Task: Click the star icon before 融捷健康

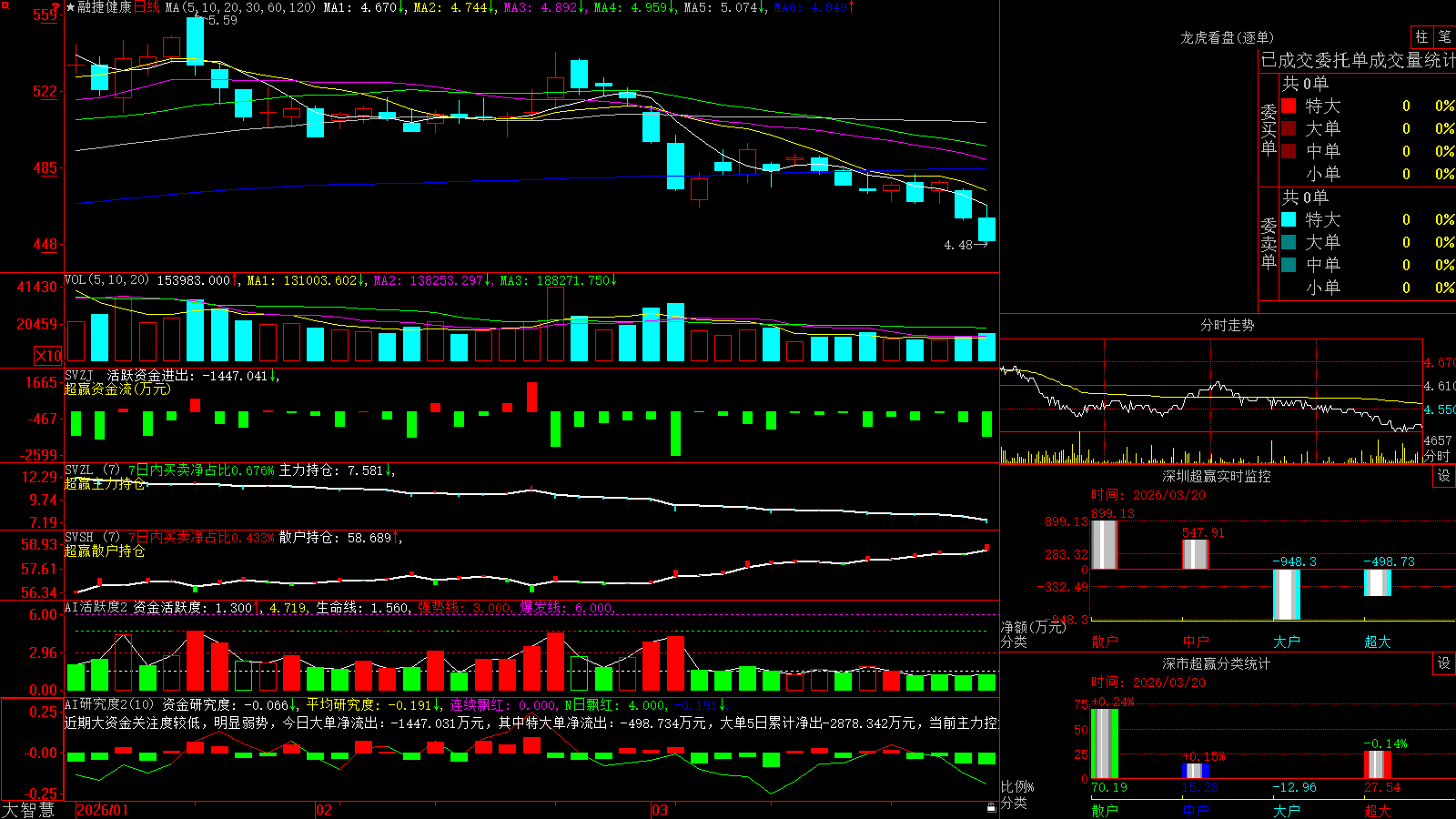Action: tap(70, 7)
